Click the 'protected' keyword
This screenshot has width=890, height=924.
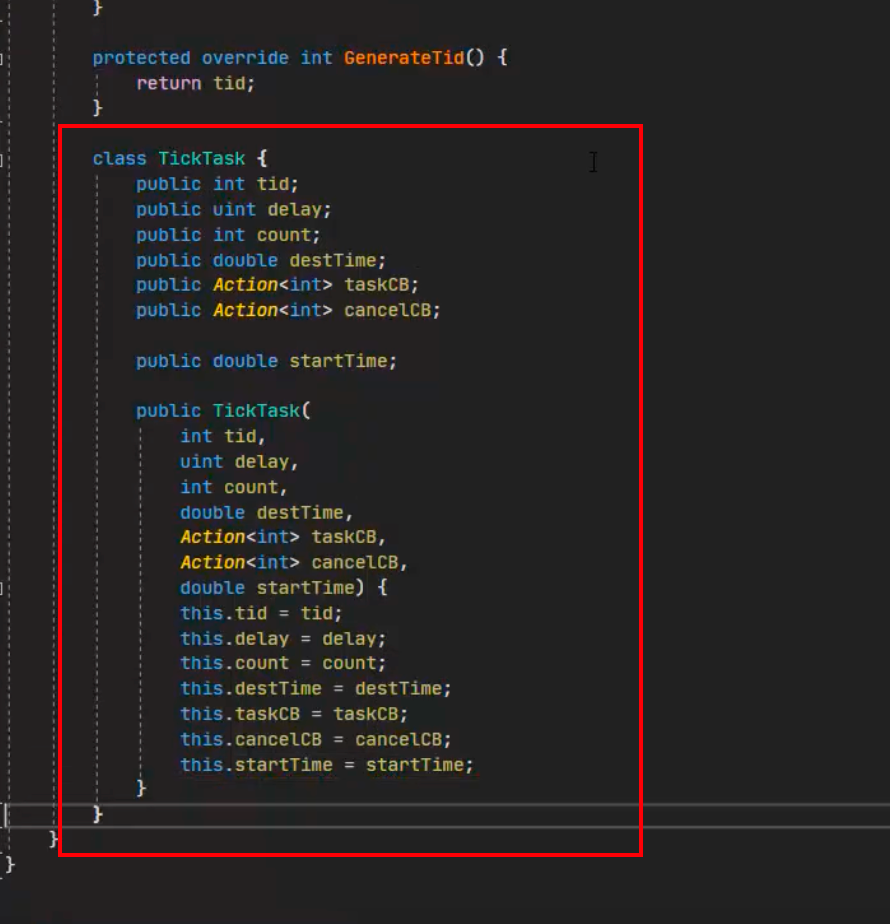[141, 58]
